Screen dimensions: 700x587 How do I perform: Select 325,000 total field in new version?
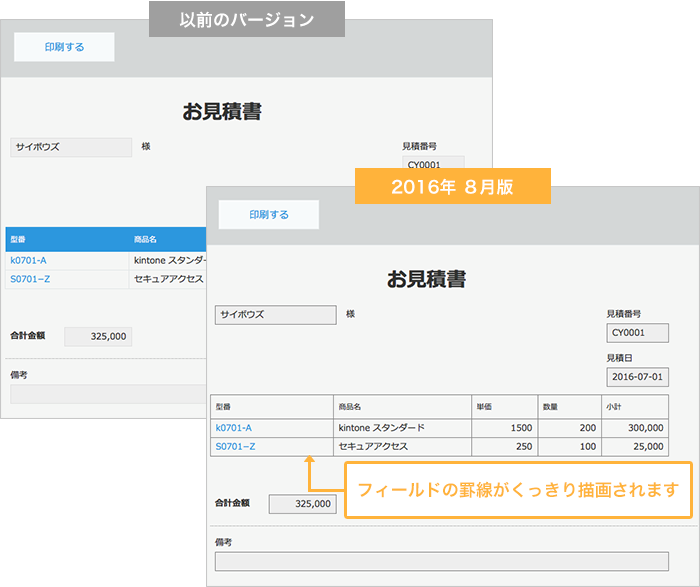tap(303, 504)
